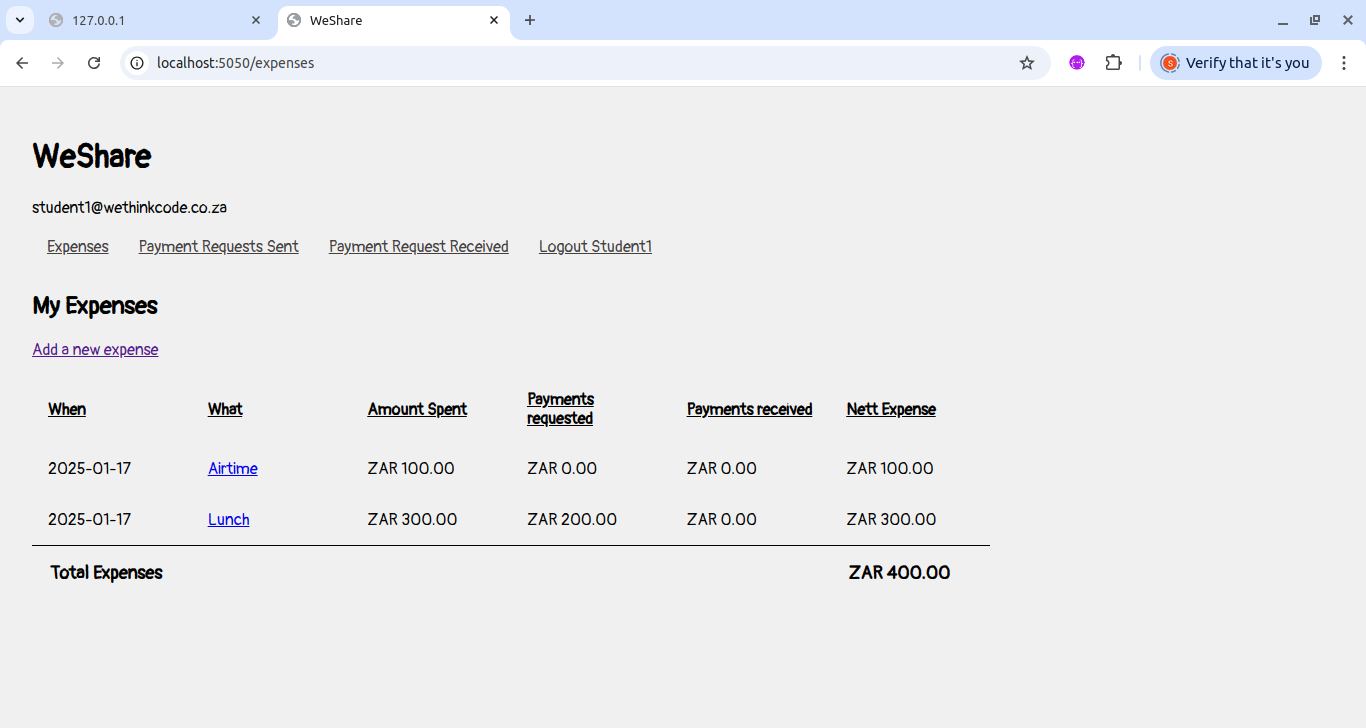Open Payment Requests Sent
This screenshot has width=1366, height=728.
click(x=218, y=246)
